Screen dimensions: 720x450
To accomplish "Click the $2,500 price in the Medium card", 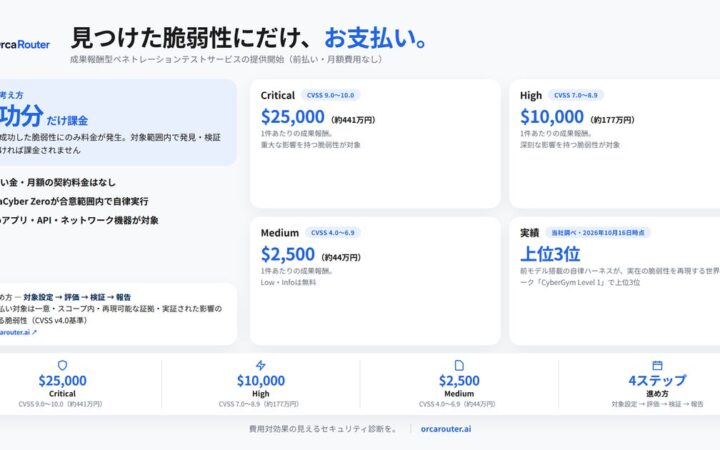I will (288, 254).
